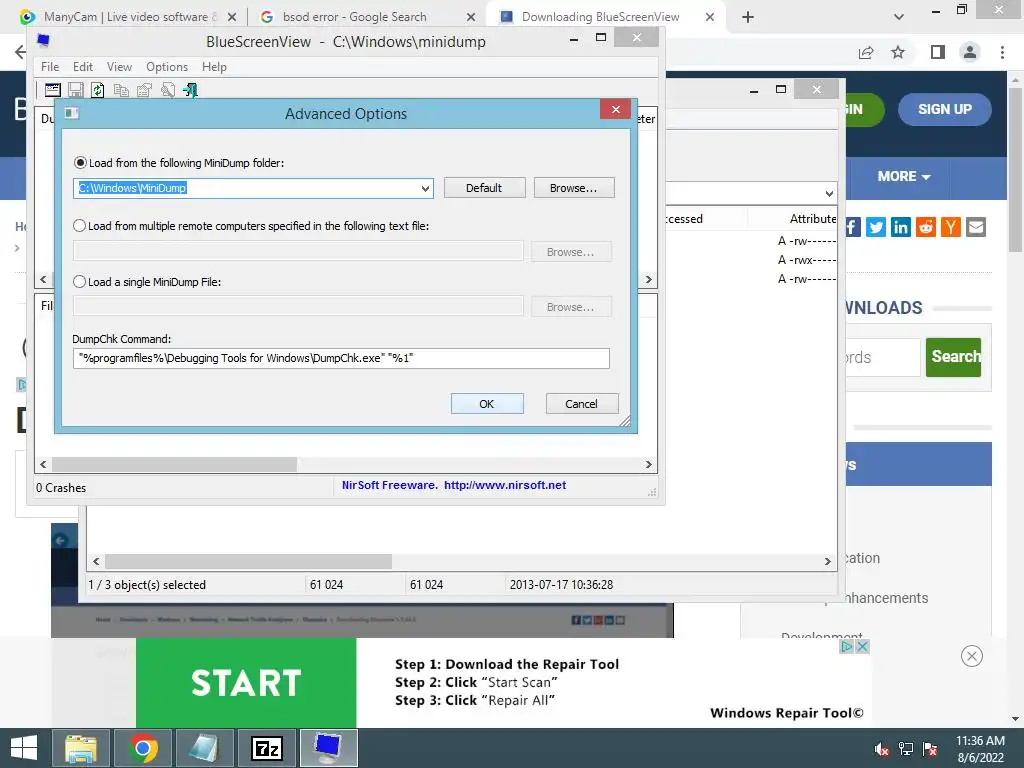Viewport: 1024px width, 768px height.
Task: Click the Advanced Options dialog title icon
Action: (72, 114)
